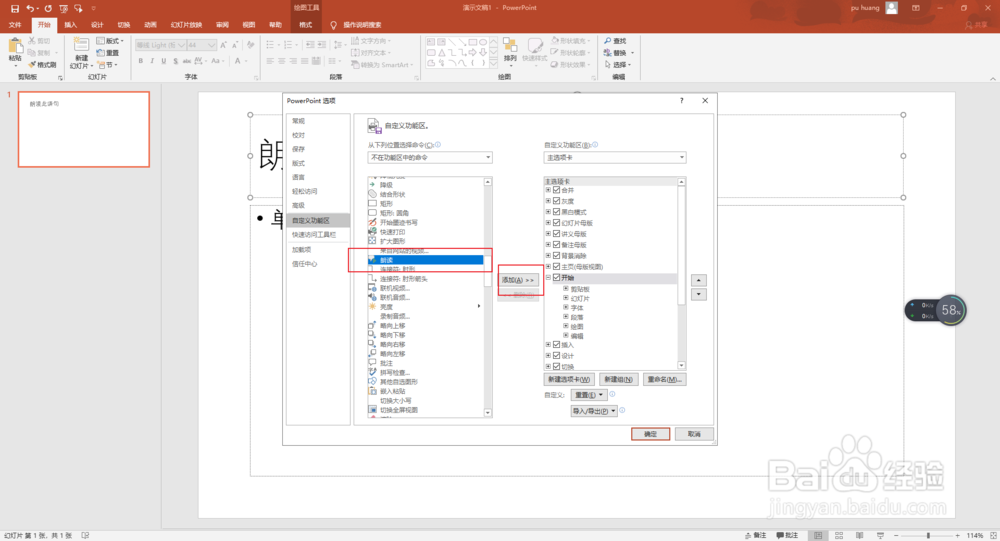
Task: Click the Redo icon in title bar
Action: pyautogui.click(x=48, y=8)
